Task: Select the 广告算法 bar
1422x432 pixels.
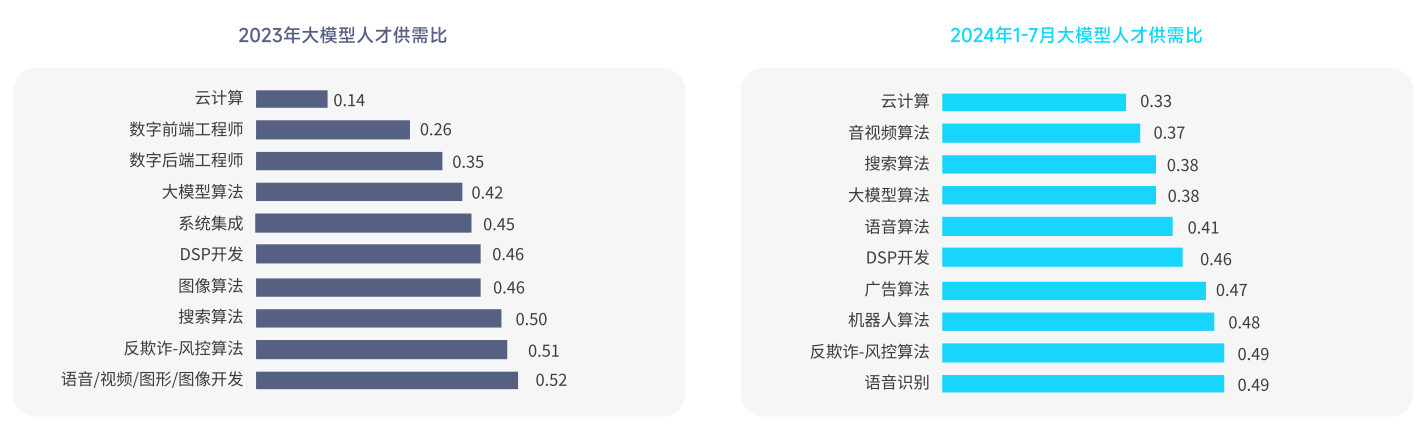Action: pyautogui.click(x=1074, y=290)
